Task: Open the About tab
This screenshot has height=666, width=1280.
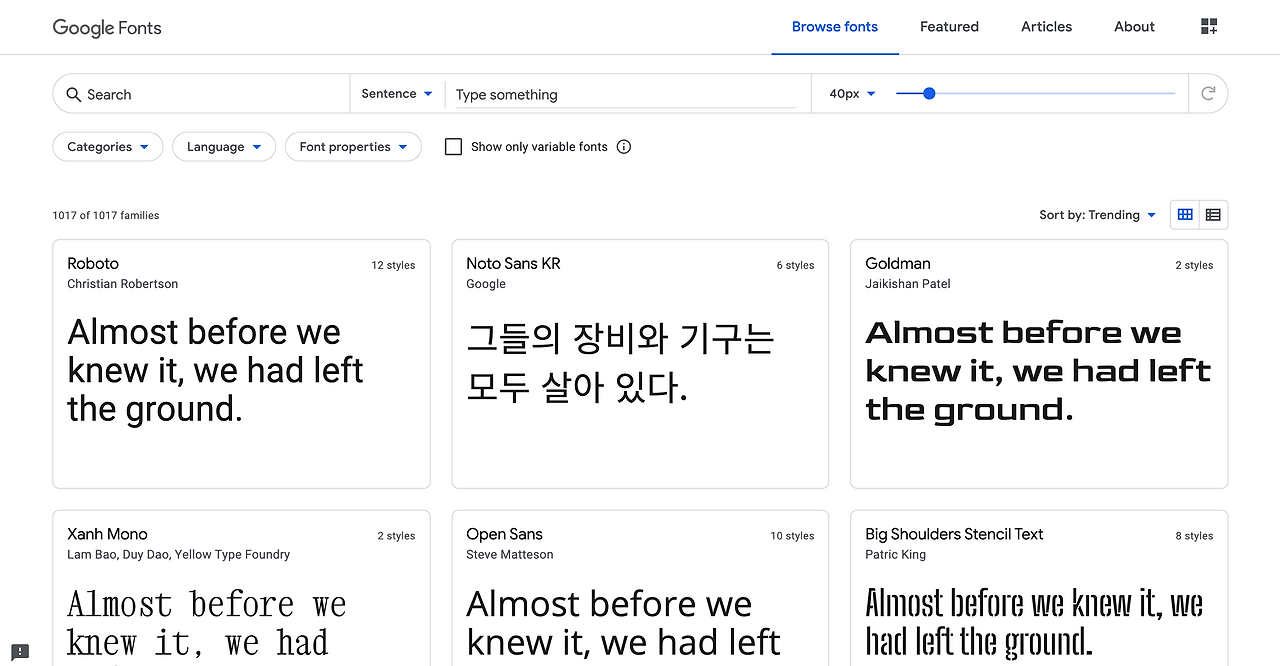Action: tap(1134, 27)
